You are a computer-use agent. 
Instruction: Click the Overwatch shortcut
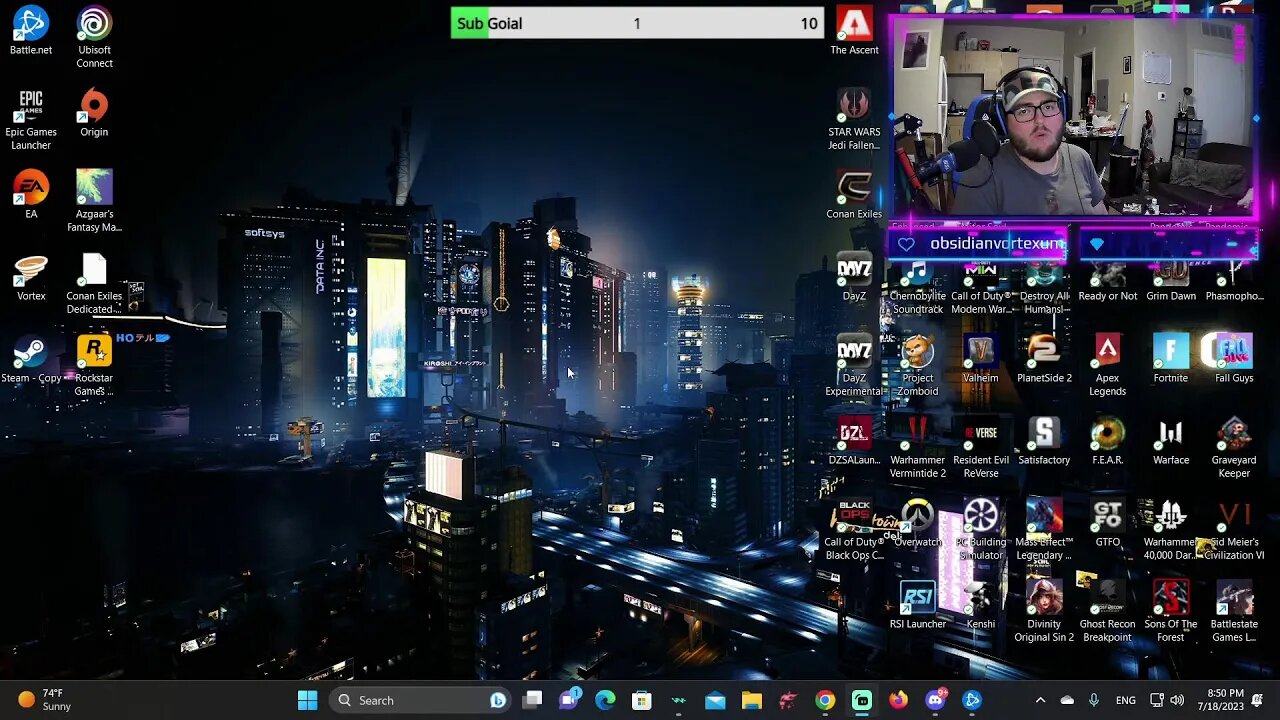(917, 523)
